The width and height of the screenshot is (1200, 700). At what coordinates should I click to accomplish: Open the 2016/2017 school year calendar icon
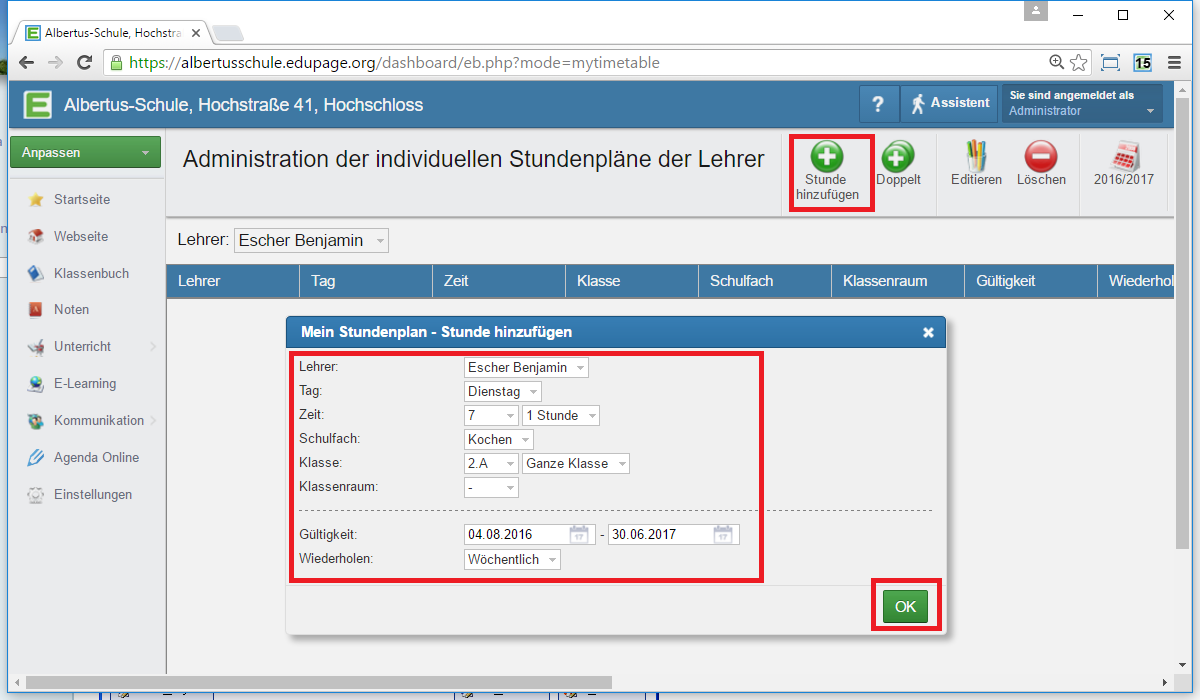pos(1124,157)
